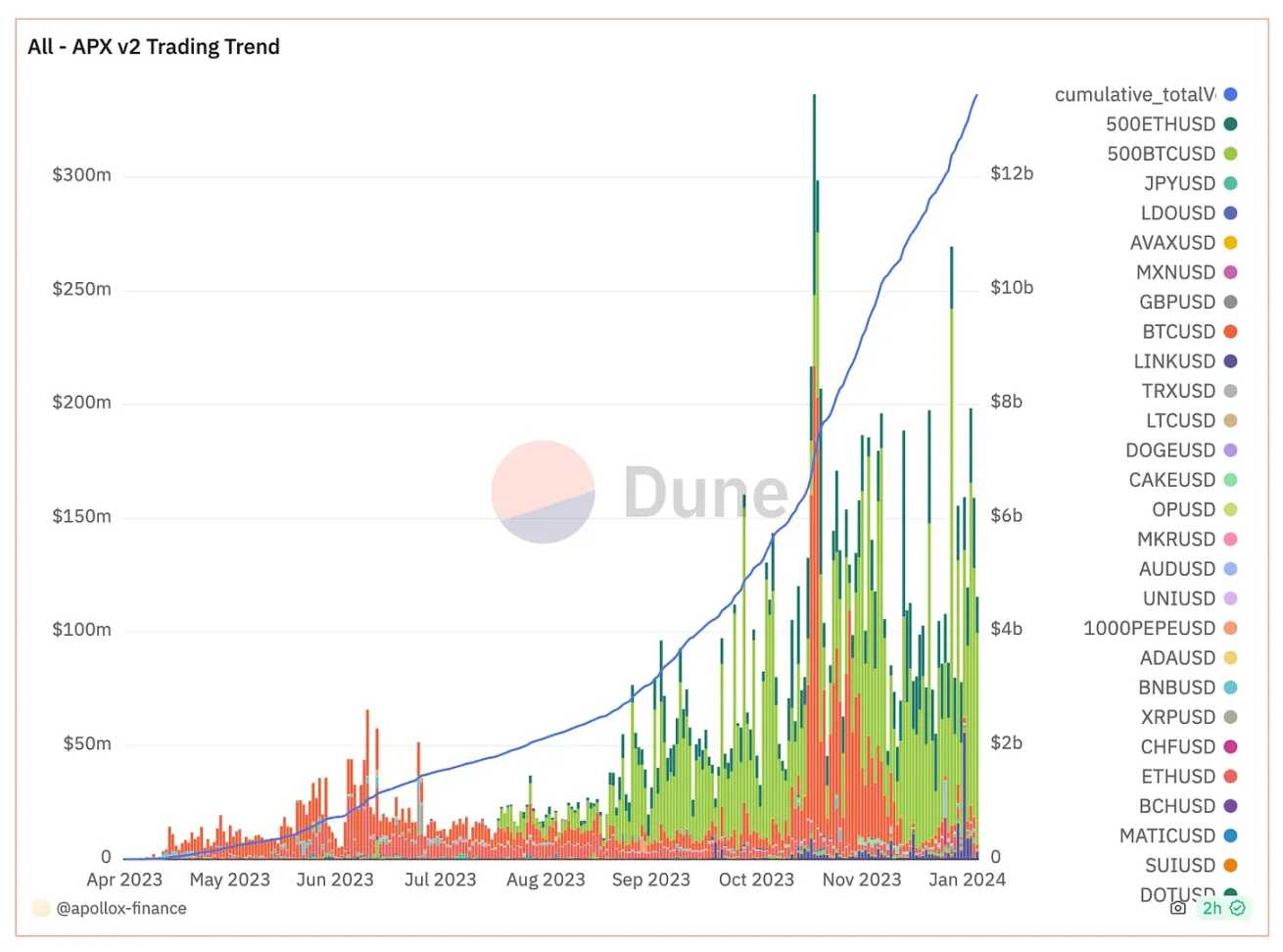Image resolution: width=1283 pixels, height=952 pixels.
Task: Select DOGEUSD in the legend
Action: pyautogui.click(x=1181, y=451)
